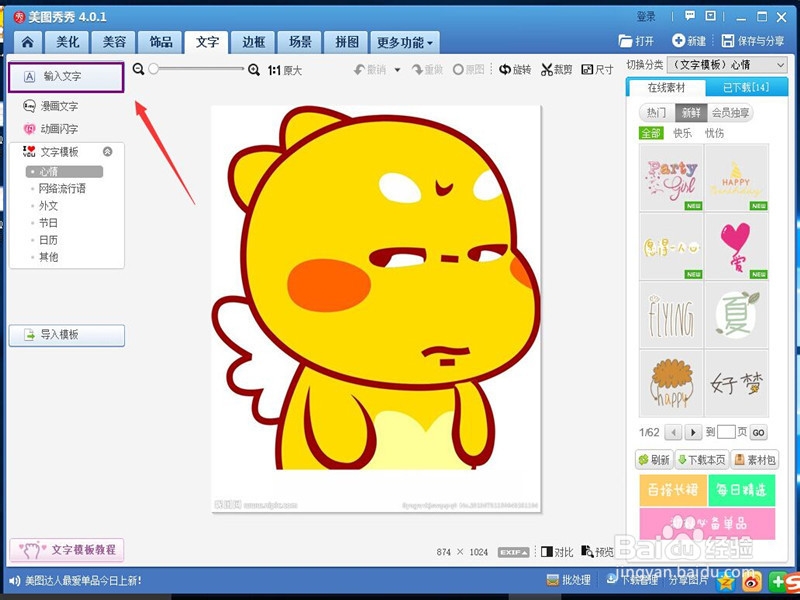
Task: Set view to 1:1 原大
Action: pyautogui.click(x=285, y=70)
